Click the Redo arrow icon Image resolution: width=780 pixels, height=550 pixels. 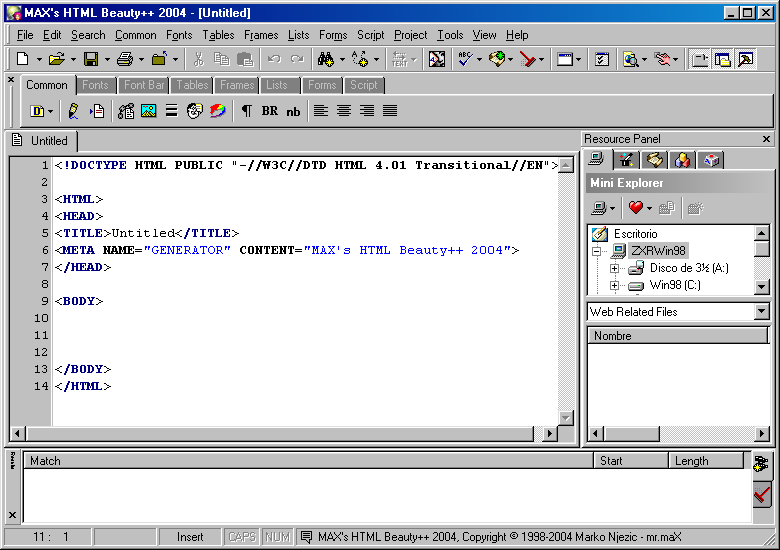pos(297,59)
